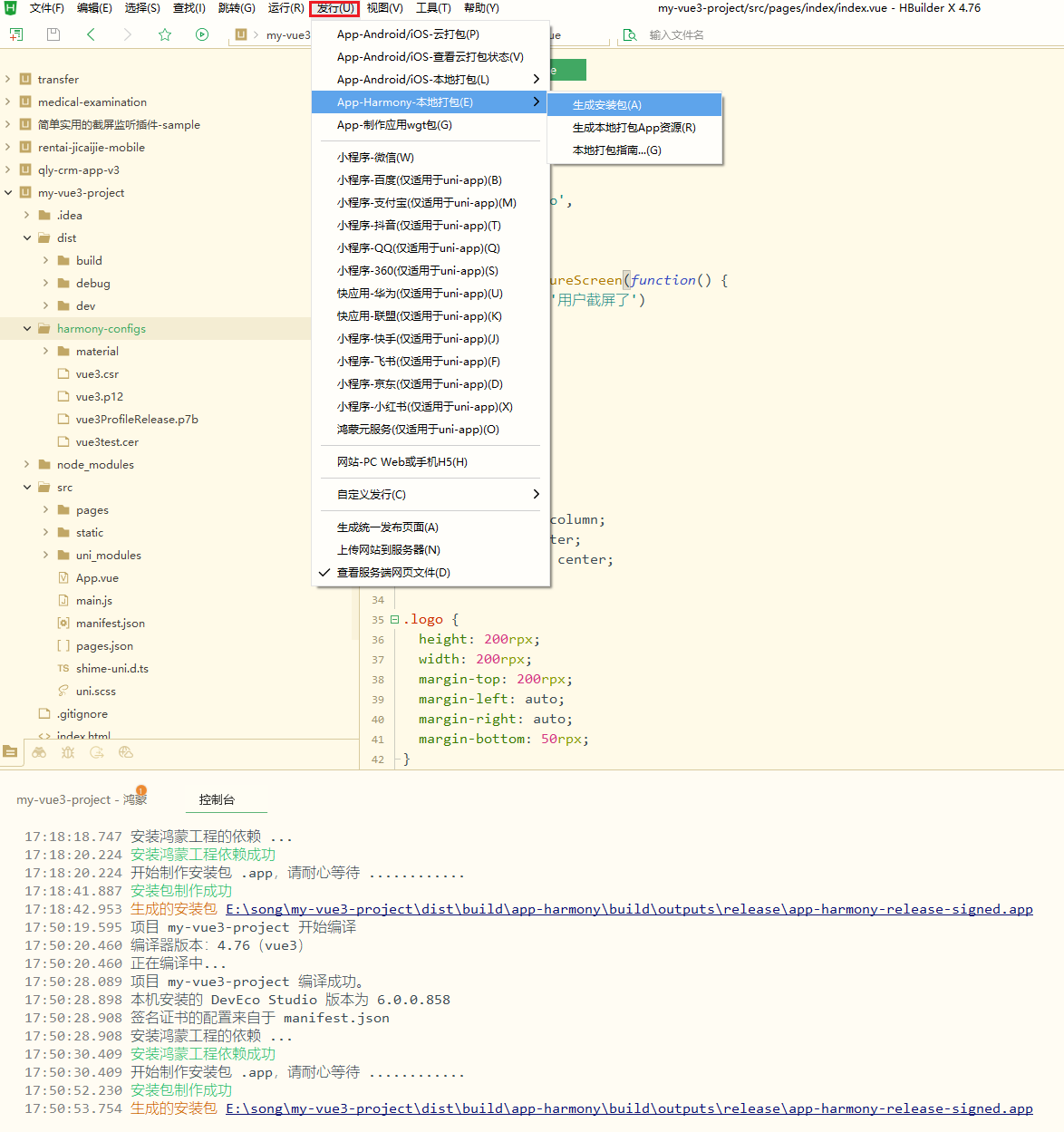The height and width of the screenshot is (1132, 1064).
Task: Expand the node_modules folder
Action: pos(27,464)
